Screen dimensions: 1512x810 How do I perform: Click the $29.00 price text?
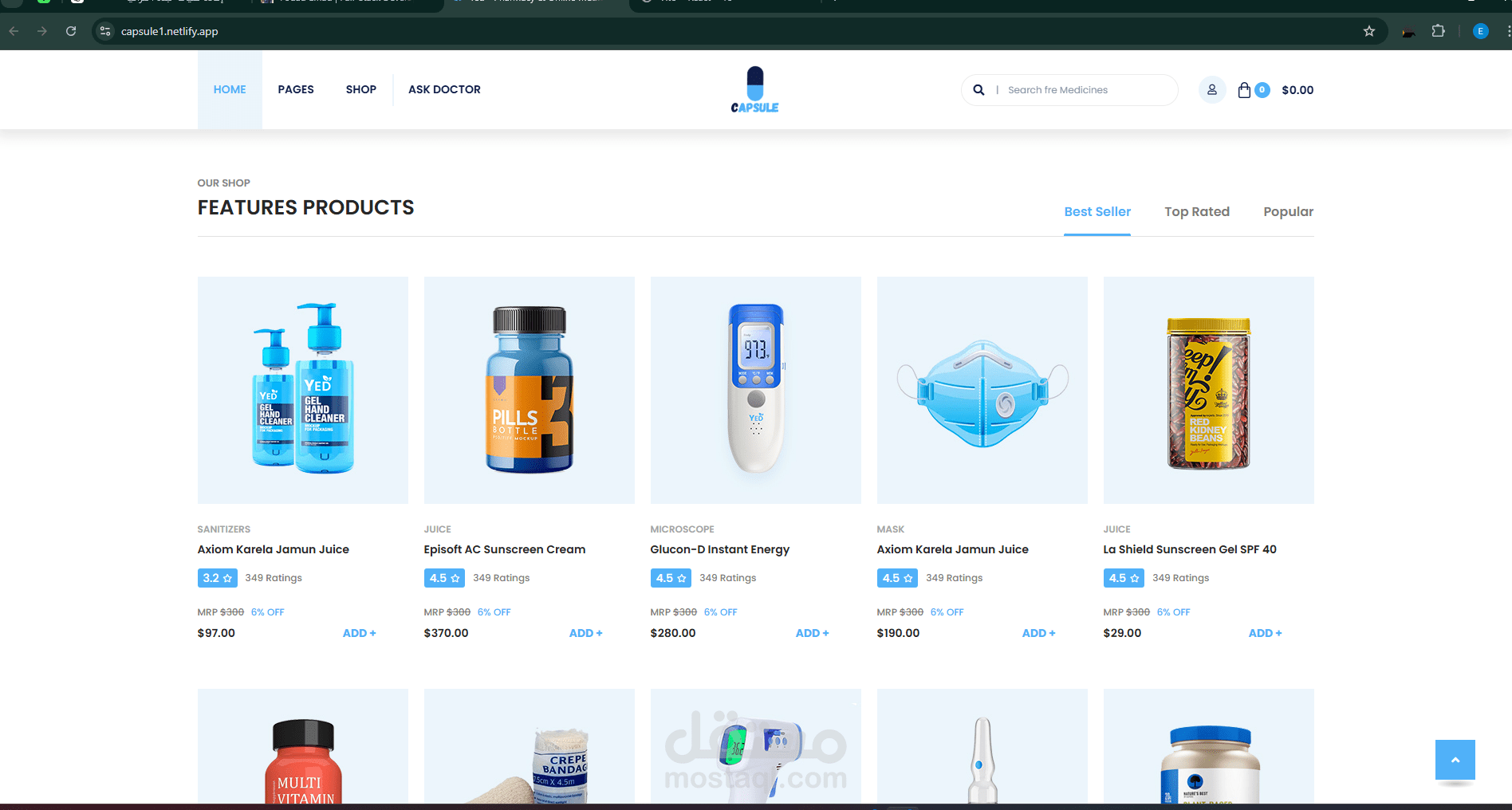click(1122, 633)
